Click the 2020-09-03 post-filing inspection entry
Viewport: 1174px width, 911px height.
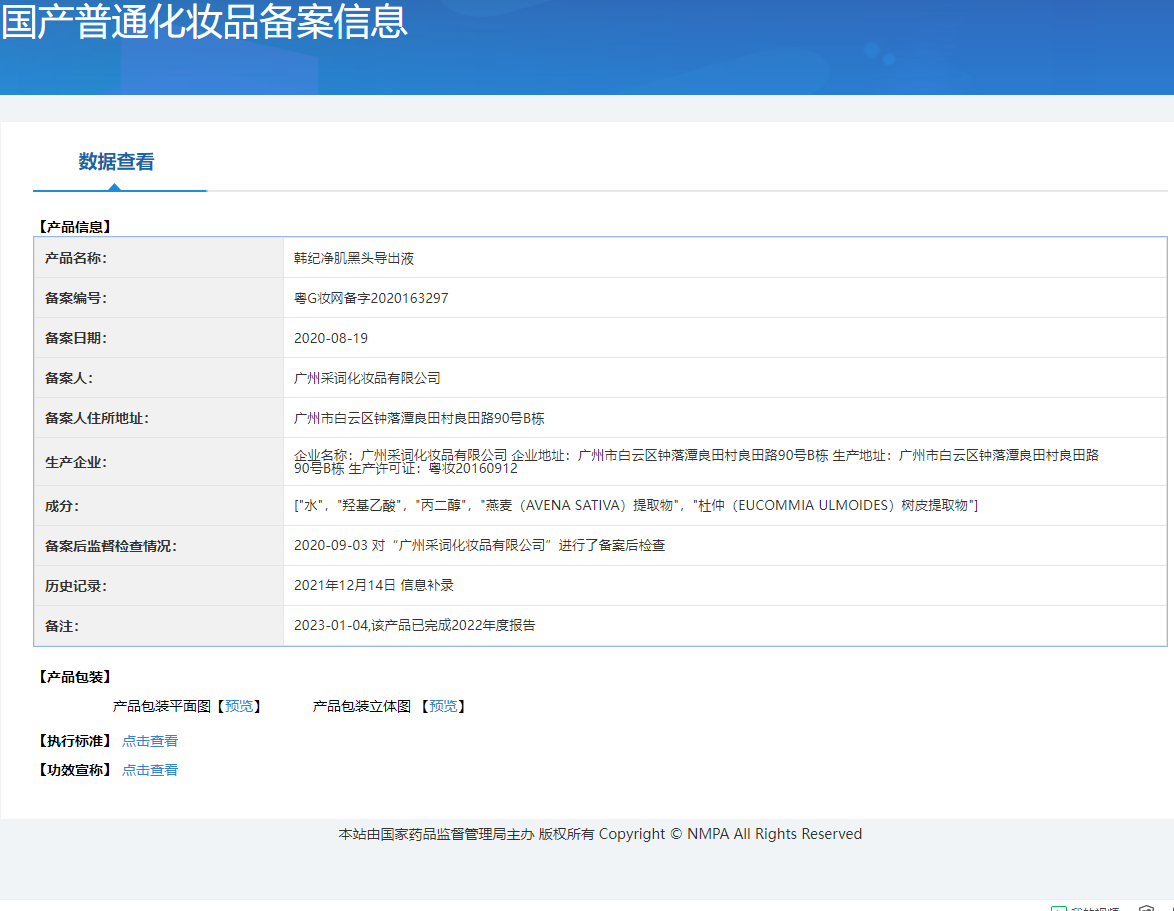tap(479, 546)
